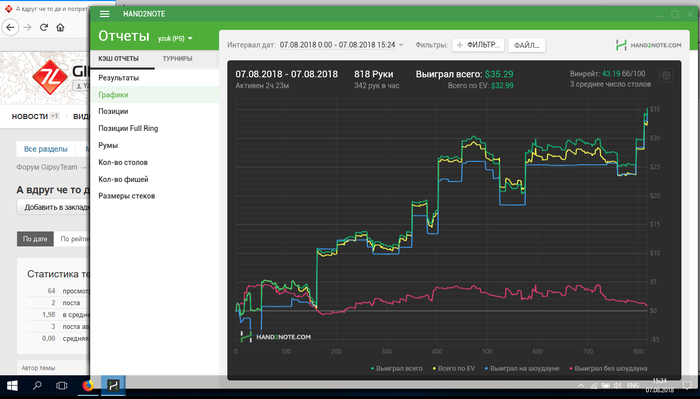The height and width of the screenshot is (399, 700).
Task: Click the ENG language indicator
Action: pos(633,386)
